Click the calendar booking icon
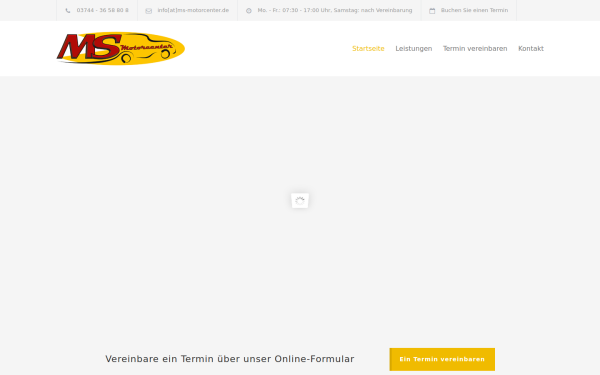 pos(432,11)
